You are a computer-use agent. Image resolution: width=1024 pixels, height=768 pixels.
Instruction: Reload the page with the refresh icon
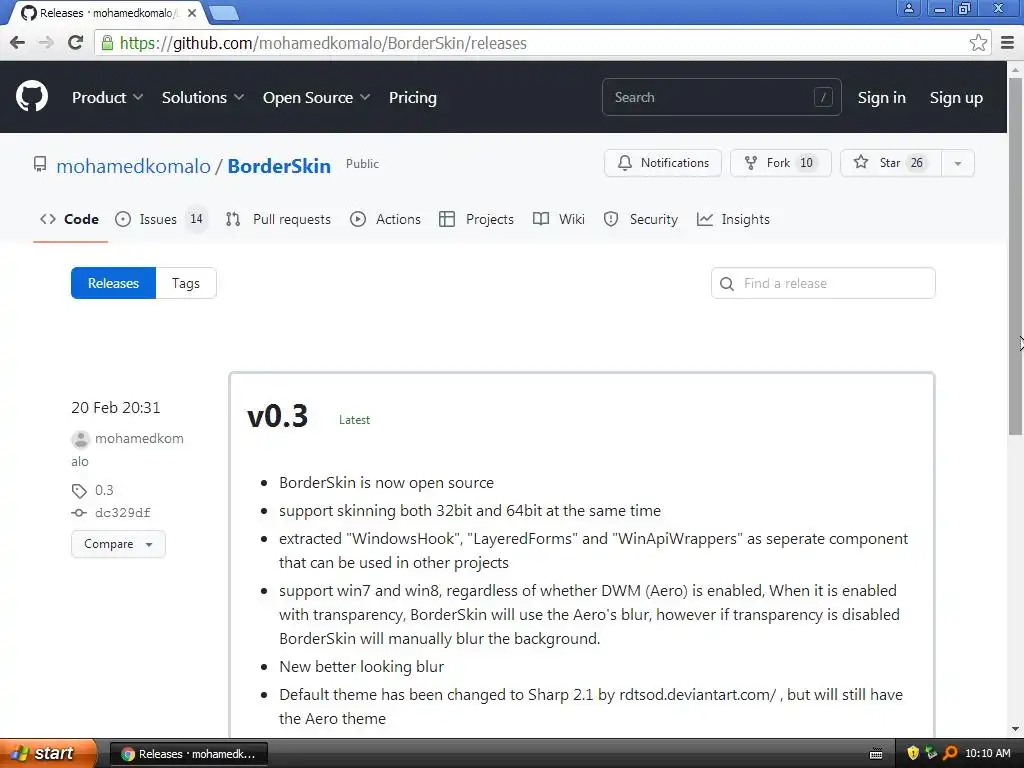pos(76,43)
